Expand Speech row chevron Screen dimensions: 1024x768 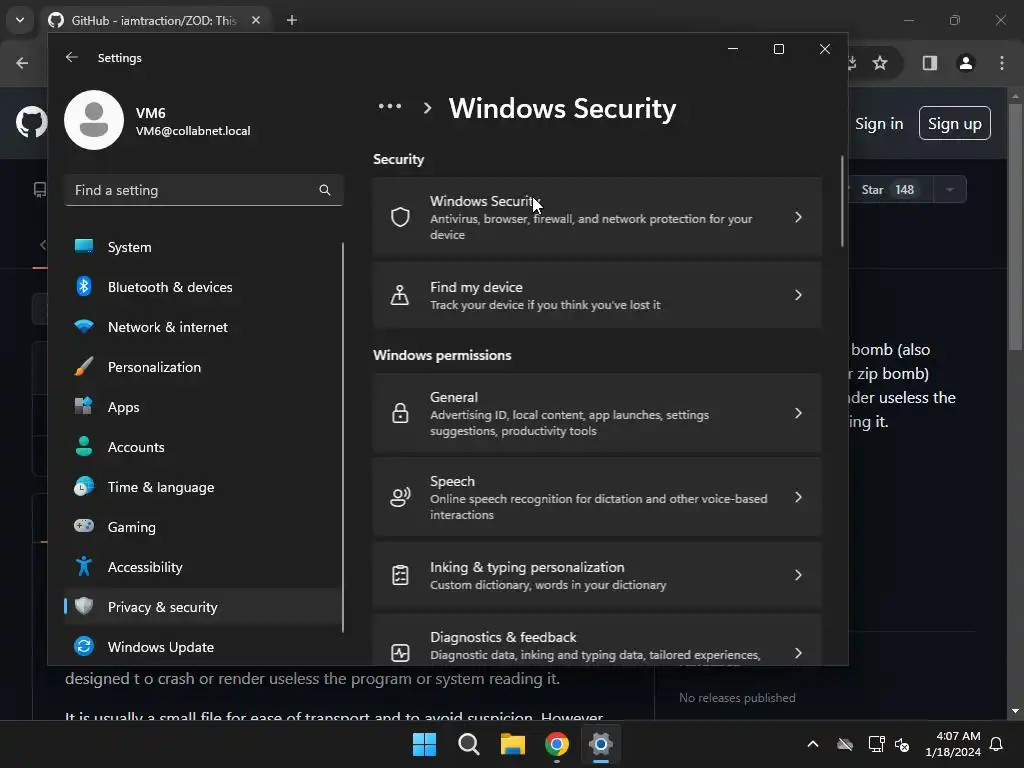pos(798,497)
